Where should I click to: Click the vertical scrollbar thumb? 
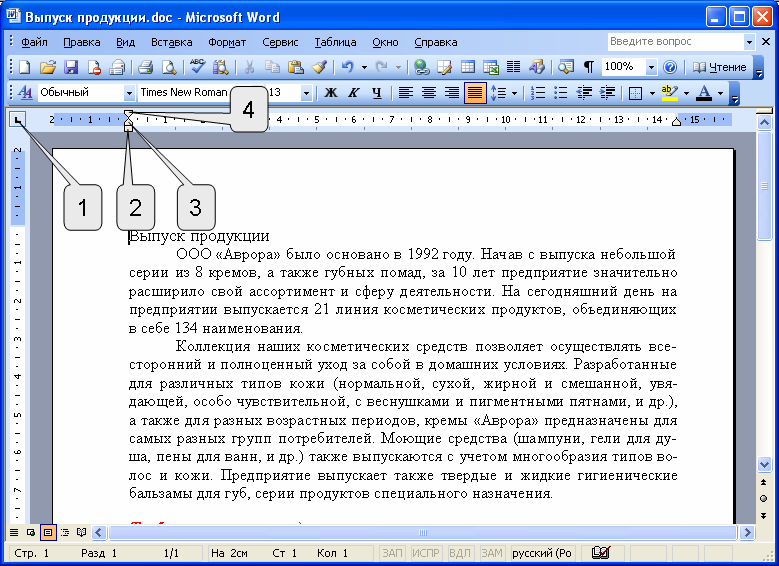[764, 187]
